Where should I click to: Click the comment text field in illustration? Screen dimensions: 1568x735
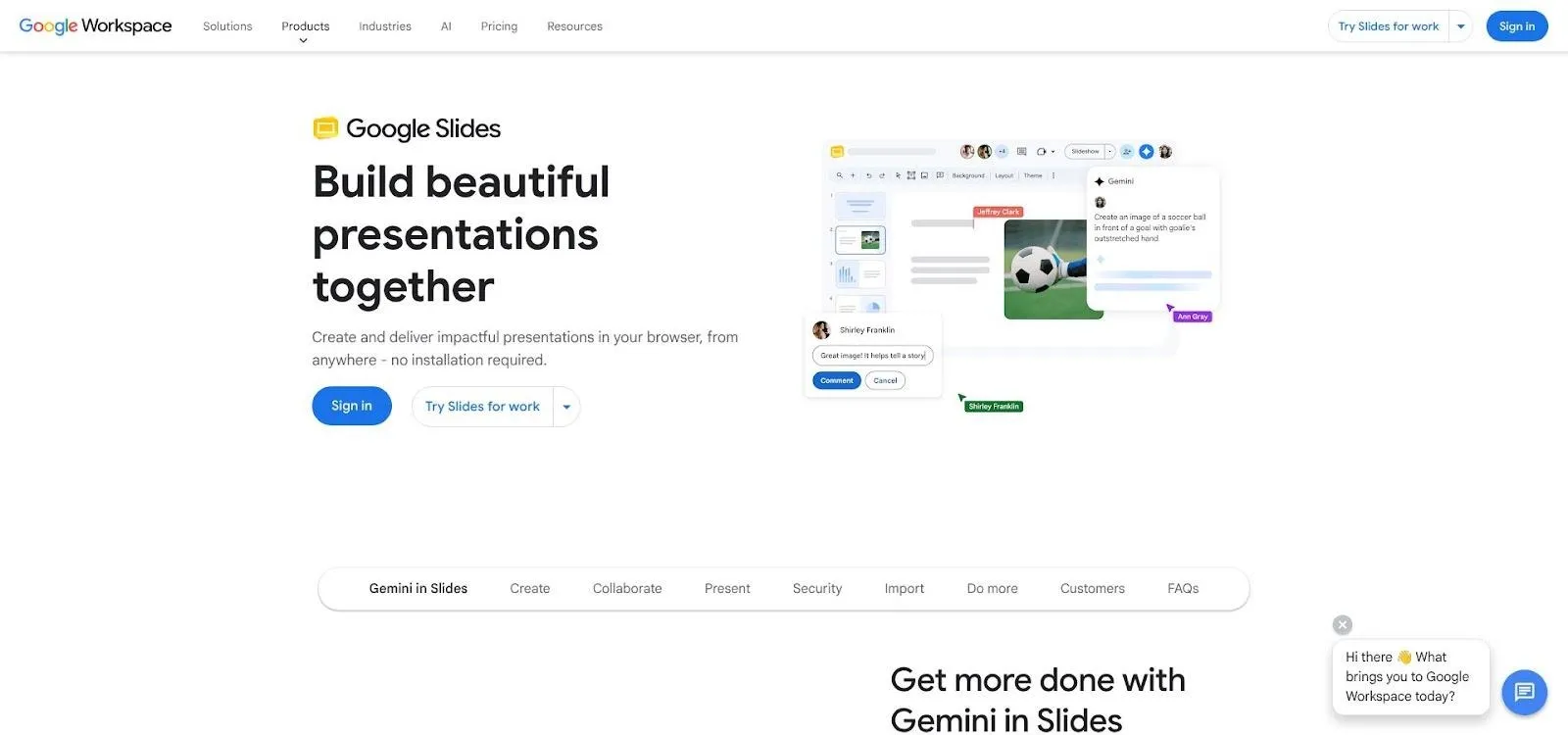click(873, 356)
